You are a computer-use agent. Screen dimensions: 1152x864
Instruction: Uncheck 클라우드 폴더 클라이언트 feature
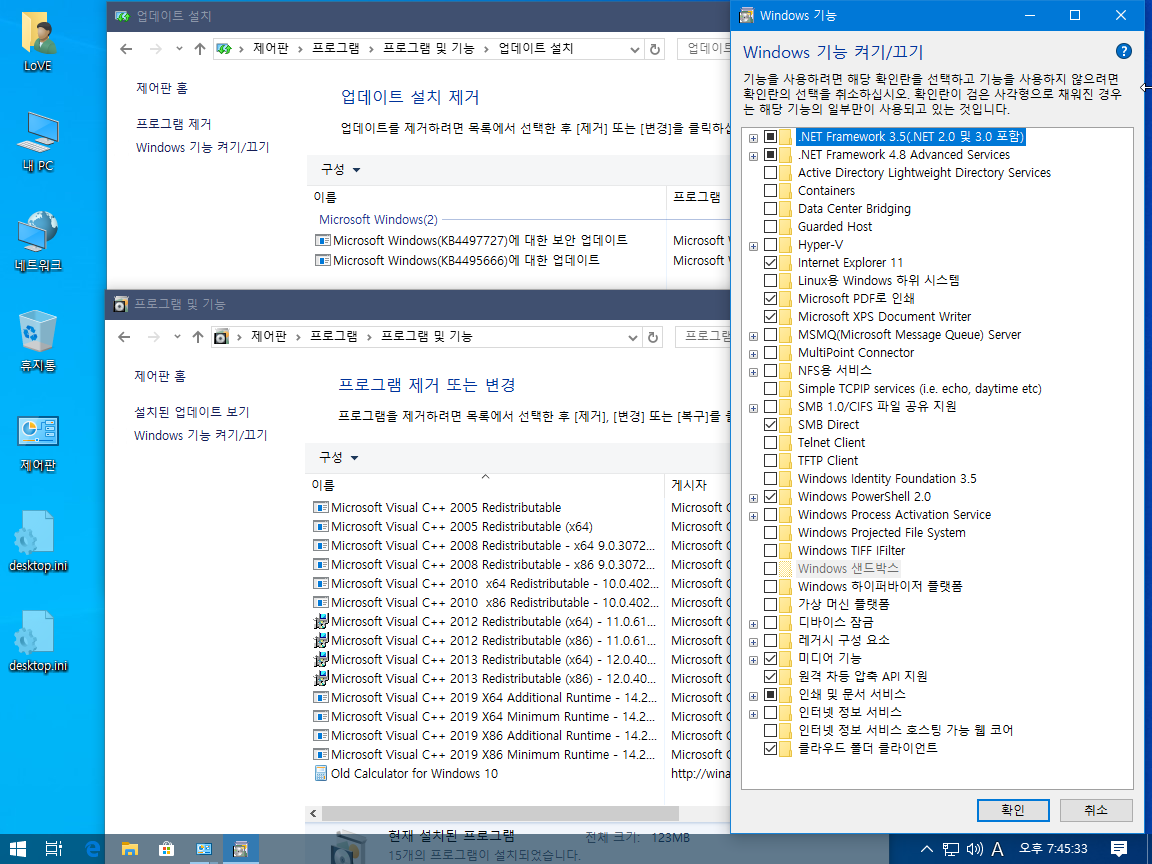point(770,749)
